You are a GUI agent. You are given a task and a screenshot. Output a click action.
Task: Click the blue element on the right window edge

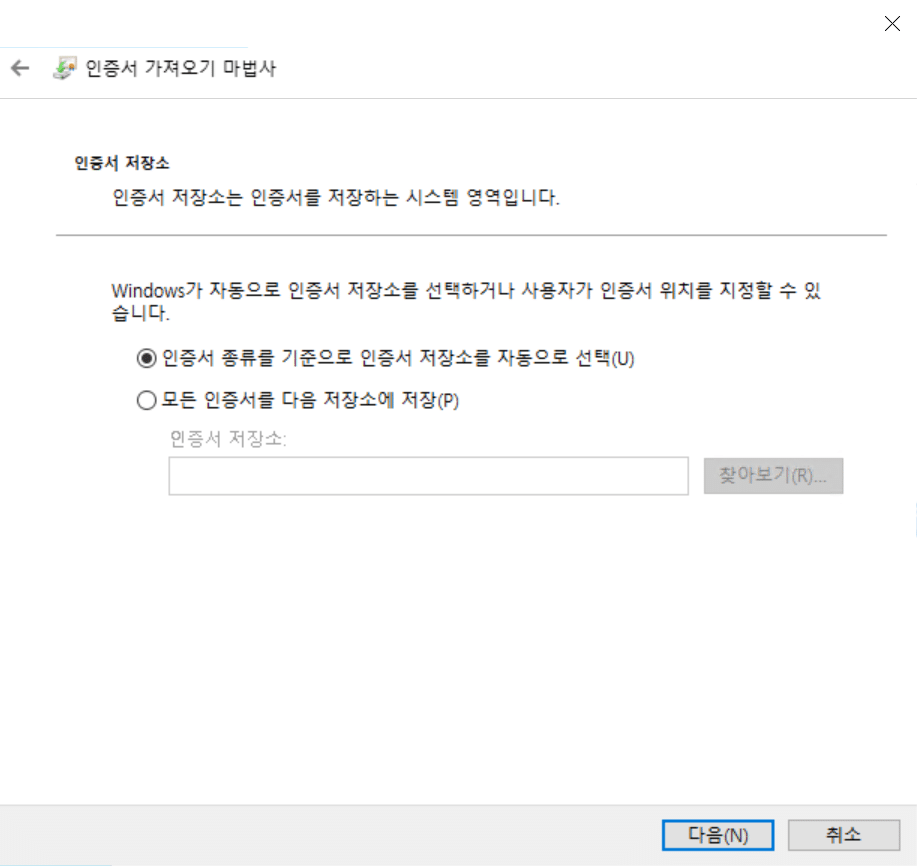click(913, 519)
